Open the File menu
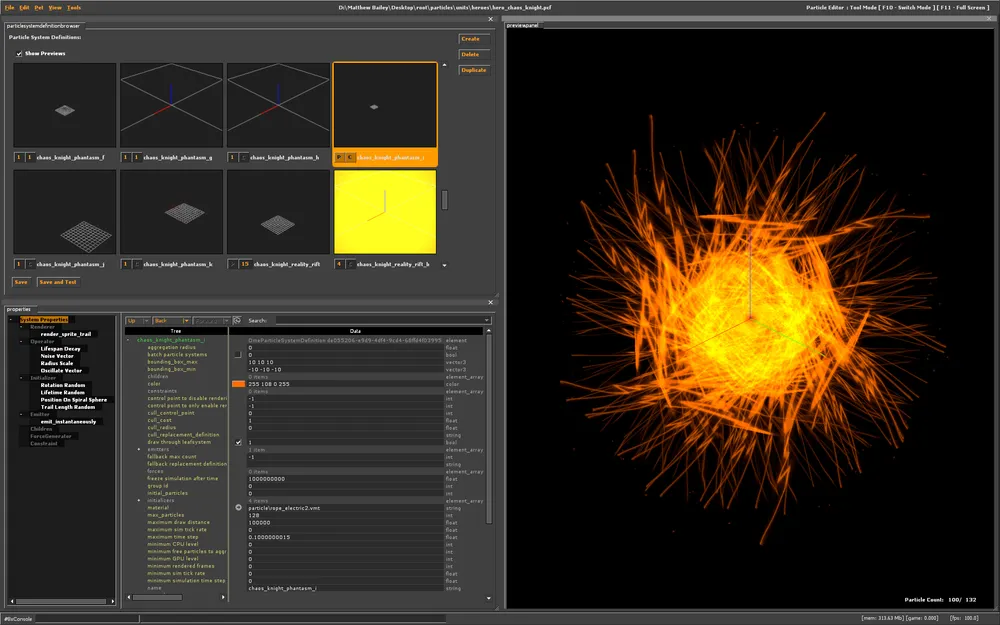This screenshot has width=1000, height=625. (x=9, y=7)
